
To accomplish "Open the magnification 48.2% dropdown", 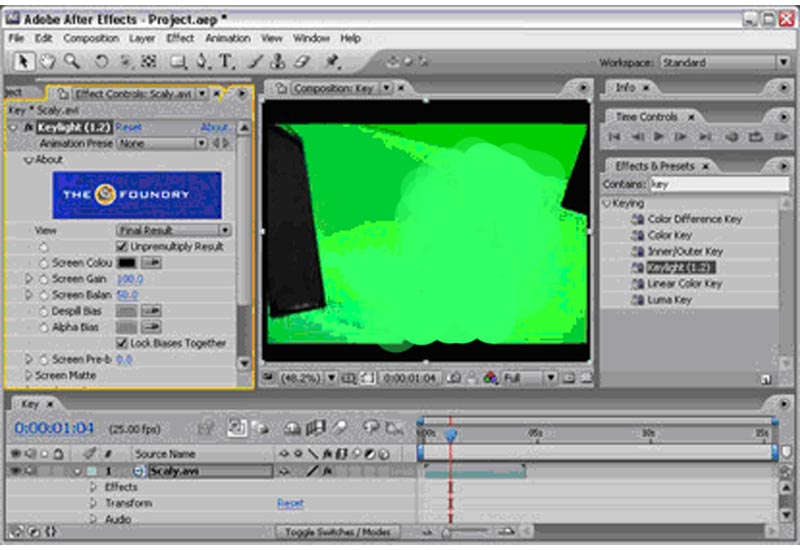I will pos(308,378).
